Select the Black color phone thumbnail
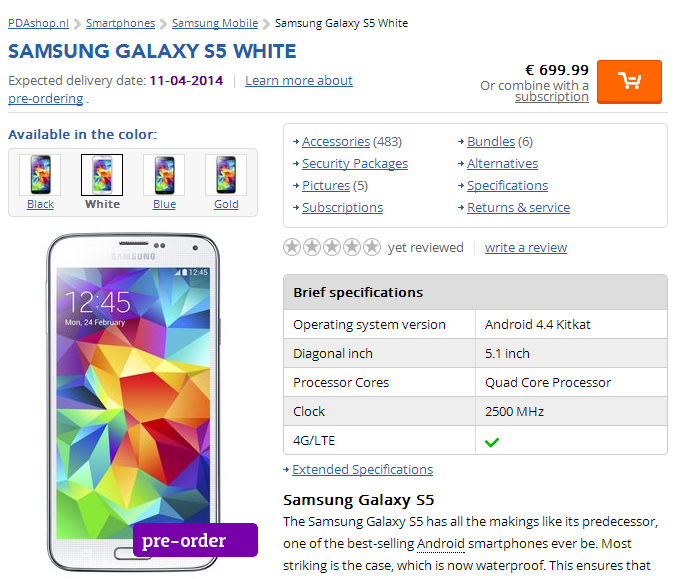 [40, 175]
